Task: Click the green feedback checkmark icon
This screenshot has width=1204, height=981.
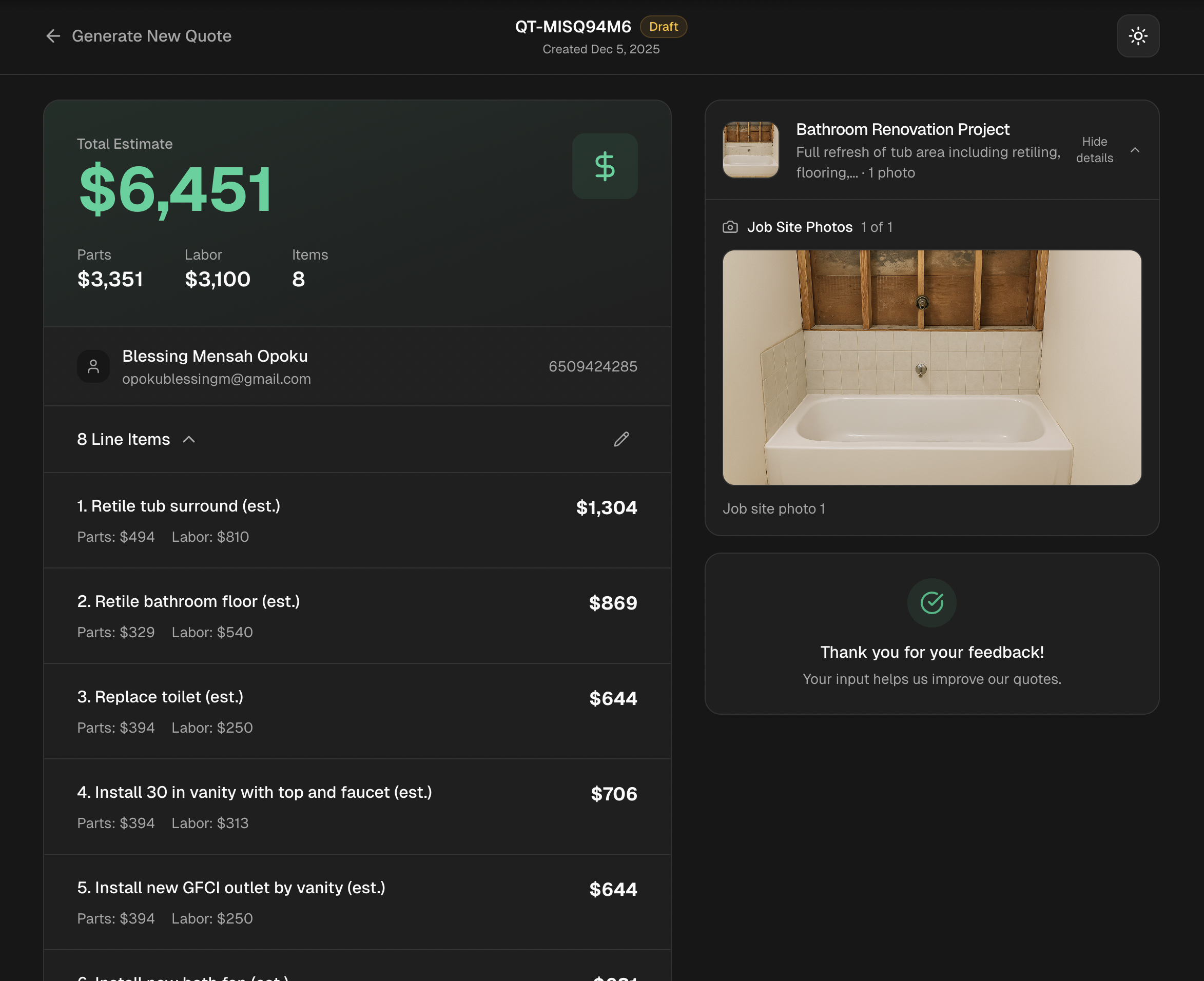Action: click(x=931, y=602)
